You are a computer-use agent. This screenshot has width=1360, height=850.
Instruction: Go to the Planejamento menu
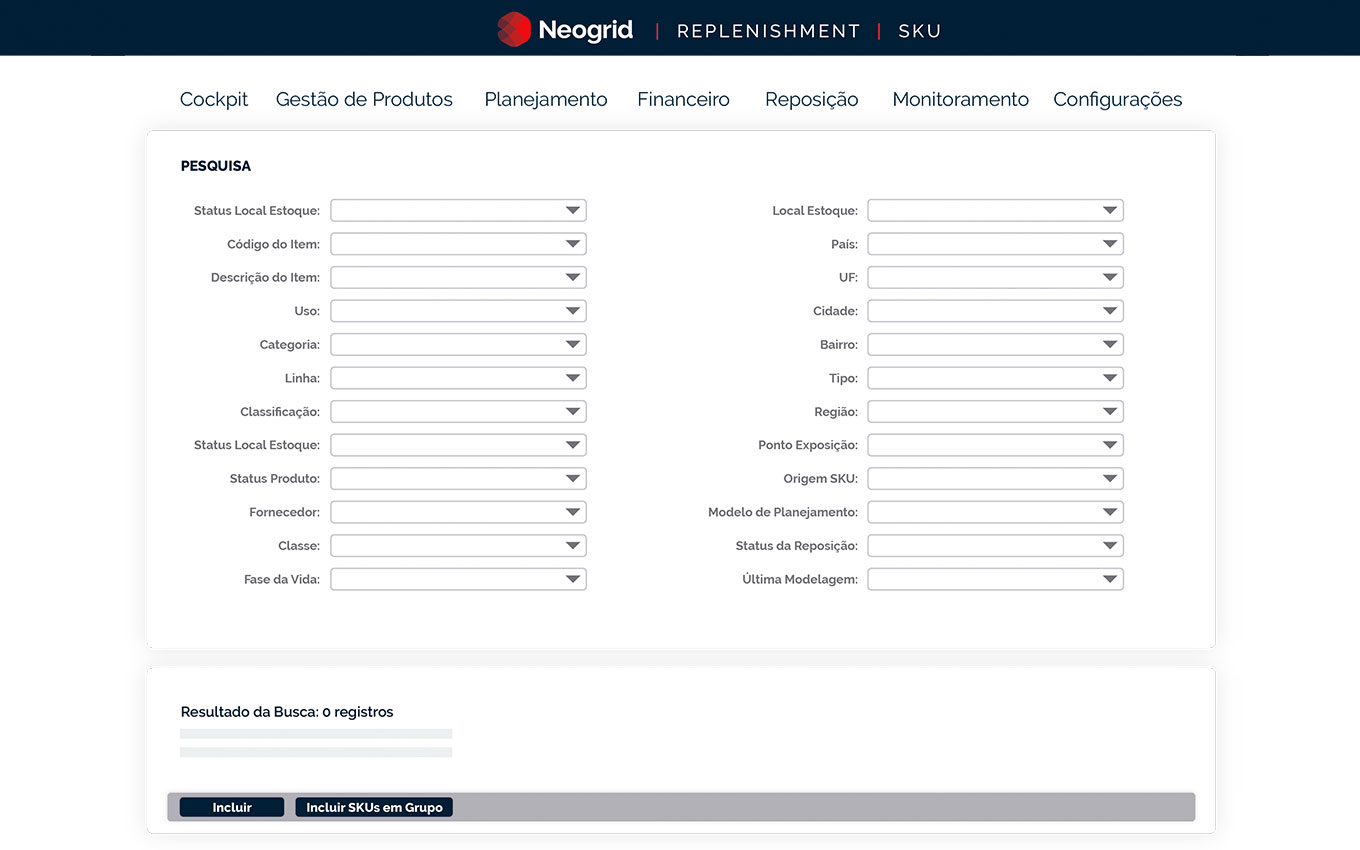pyautogui.click(x=546, y=99)
